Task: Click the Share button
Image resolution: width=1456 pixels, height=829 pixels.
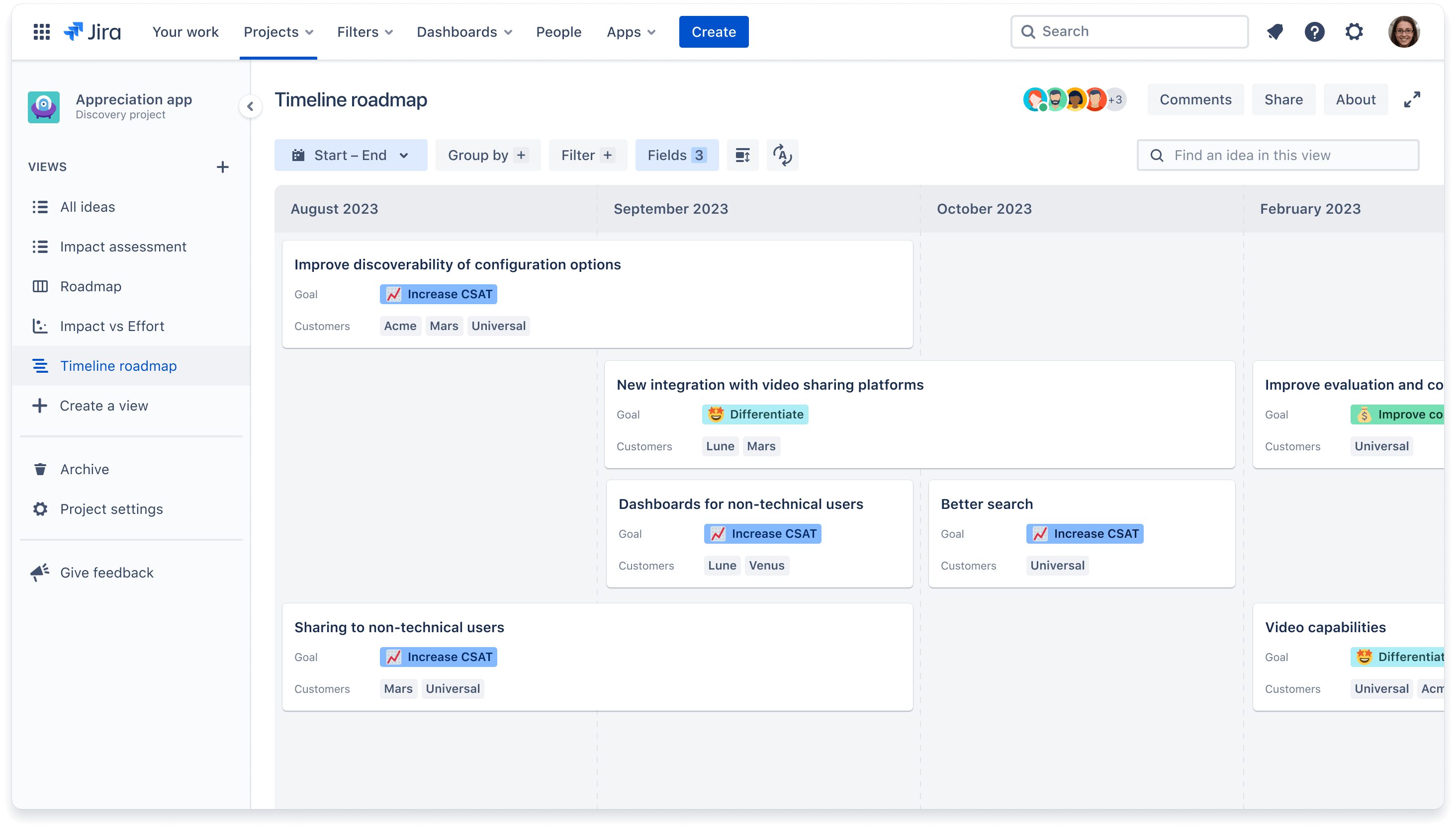Action: point(1283,99)
